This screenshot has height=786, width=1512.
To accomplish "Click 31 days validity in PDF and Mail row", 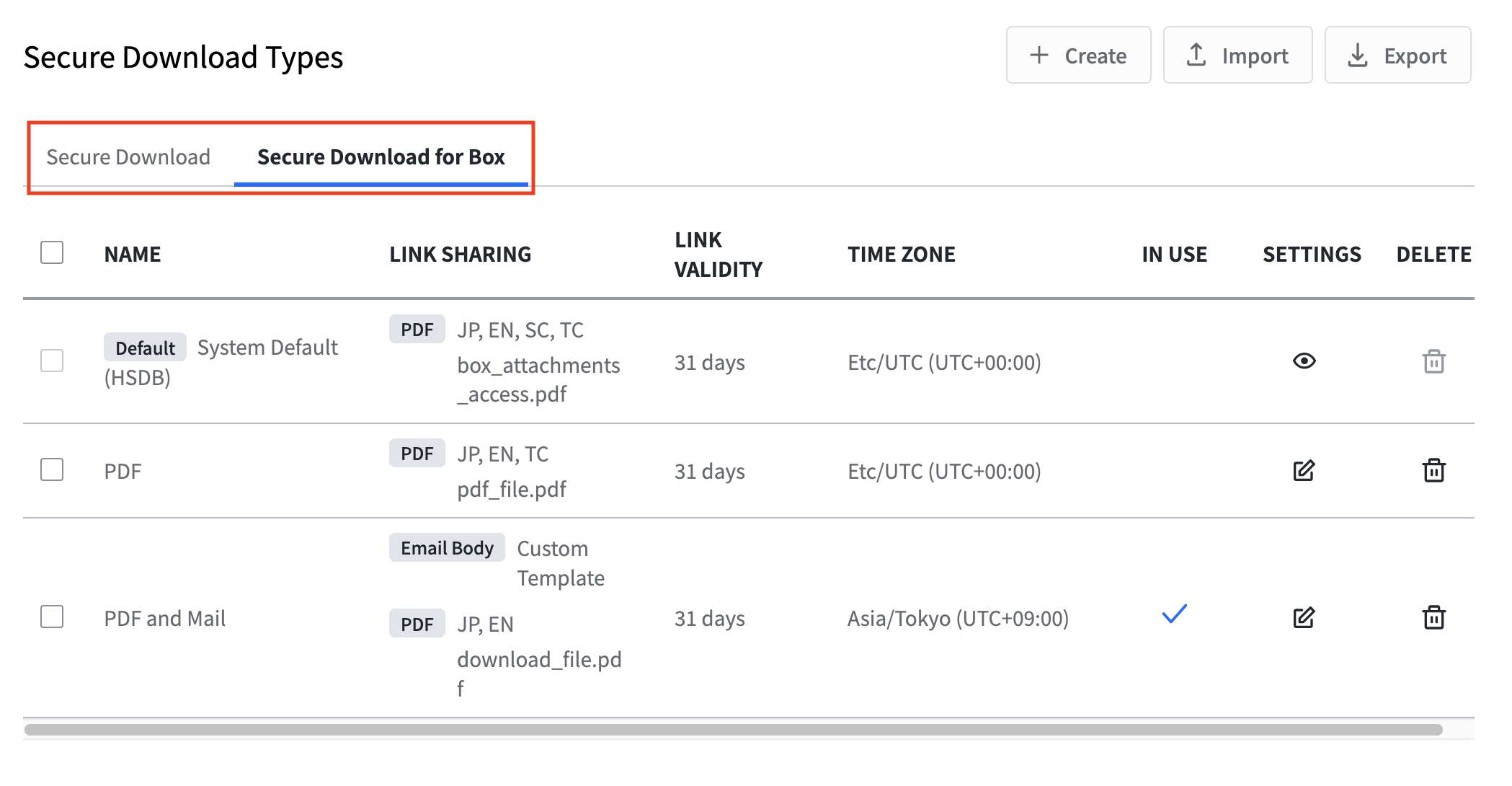I will click(x=709, y=619).
